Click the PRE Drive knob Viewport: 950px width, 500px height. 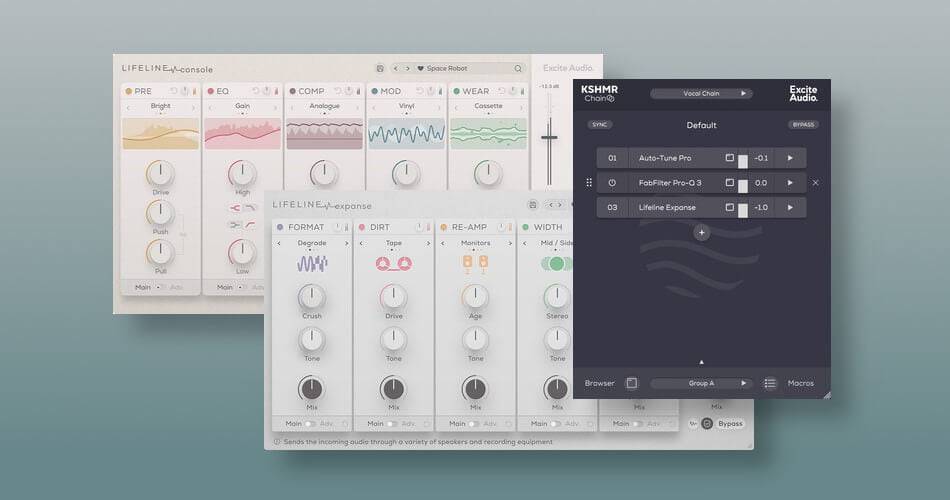coord(161,174)
